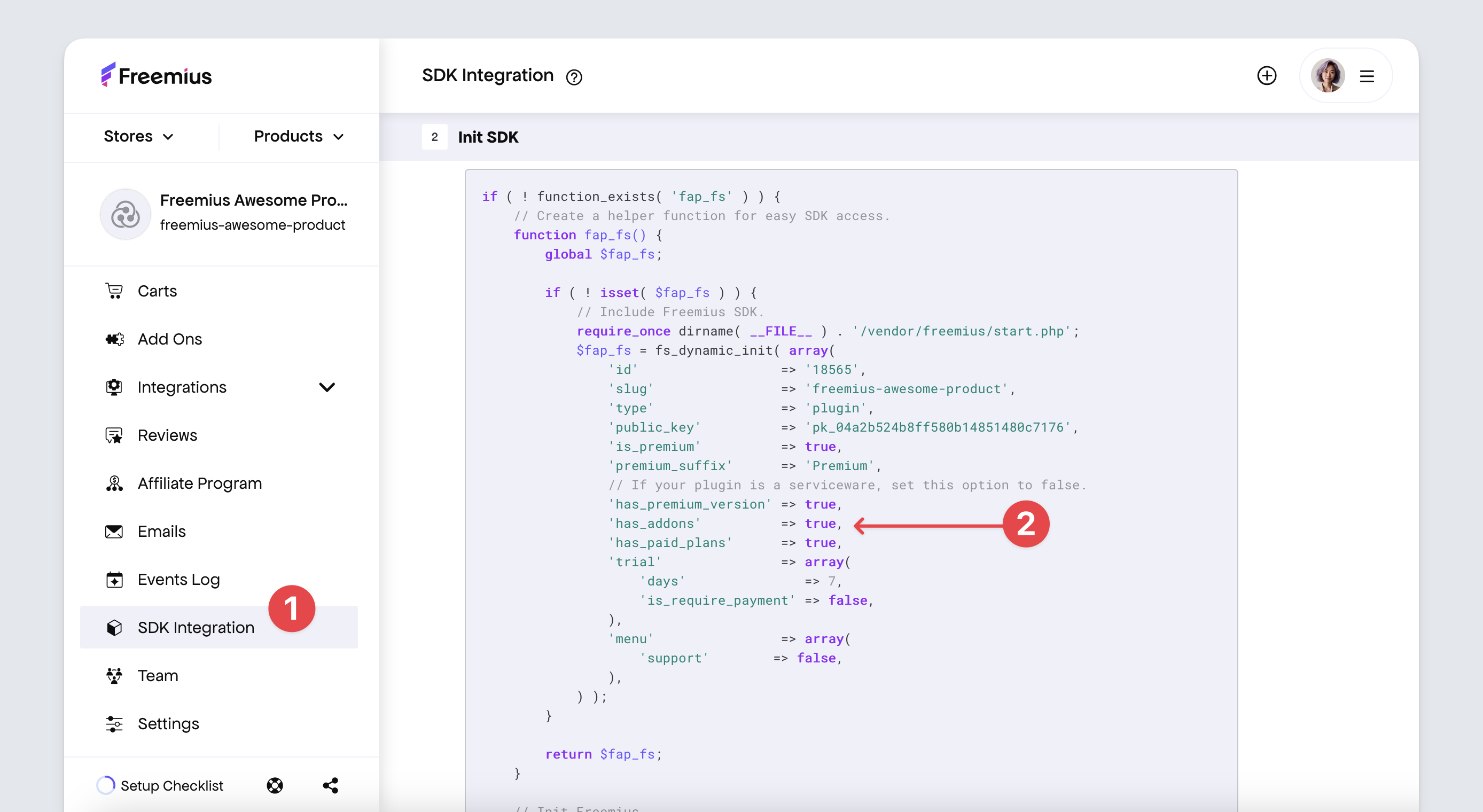Click the Freemius Awesome Product logo icon

[126, 214]
